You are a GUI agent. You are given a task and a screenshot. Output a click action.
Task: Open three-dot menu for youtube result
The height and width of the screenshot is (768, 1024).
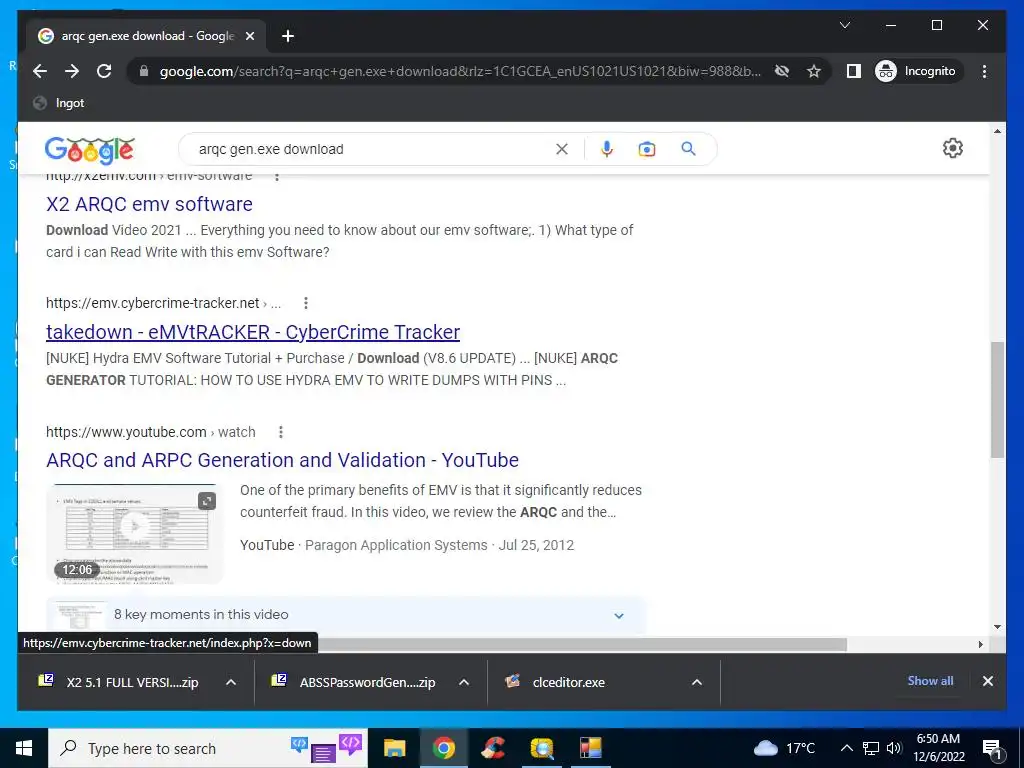coord(281,432)
